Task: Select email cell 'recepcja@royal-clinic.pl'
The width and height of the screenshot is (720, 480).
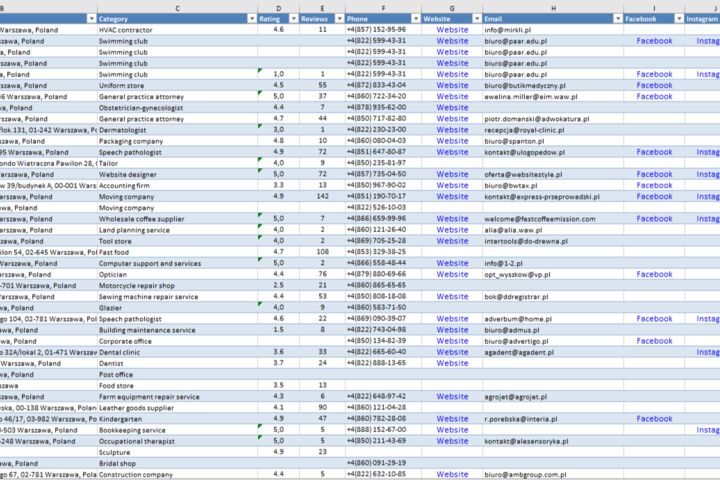Action: tap(553, 130)
